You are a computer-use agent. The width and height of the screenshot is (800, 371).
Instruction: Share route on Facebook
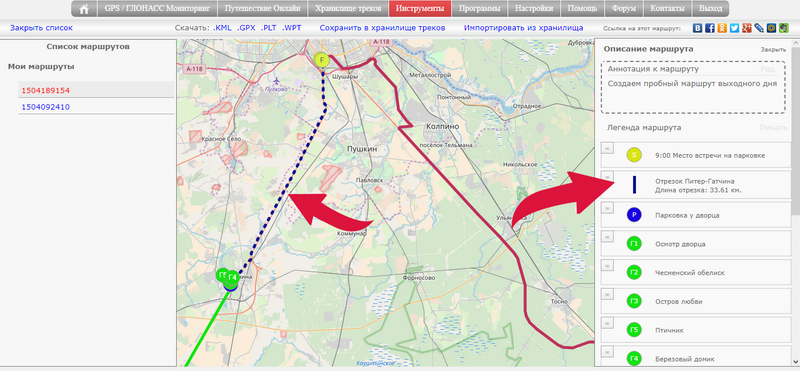(710, 28)
